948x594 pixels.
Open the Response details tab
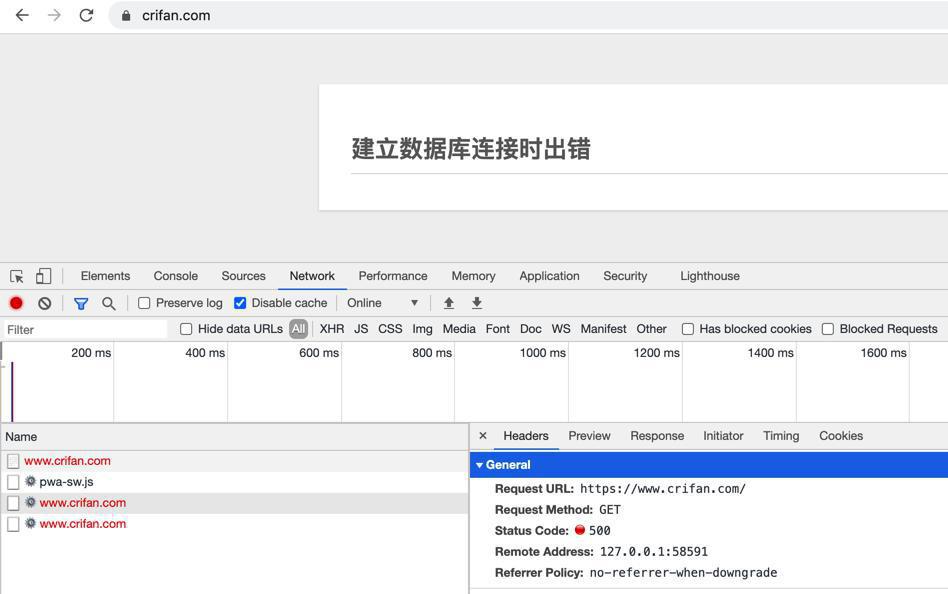coord(657,436)
